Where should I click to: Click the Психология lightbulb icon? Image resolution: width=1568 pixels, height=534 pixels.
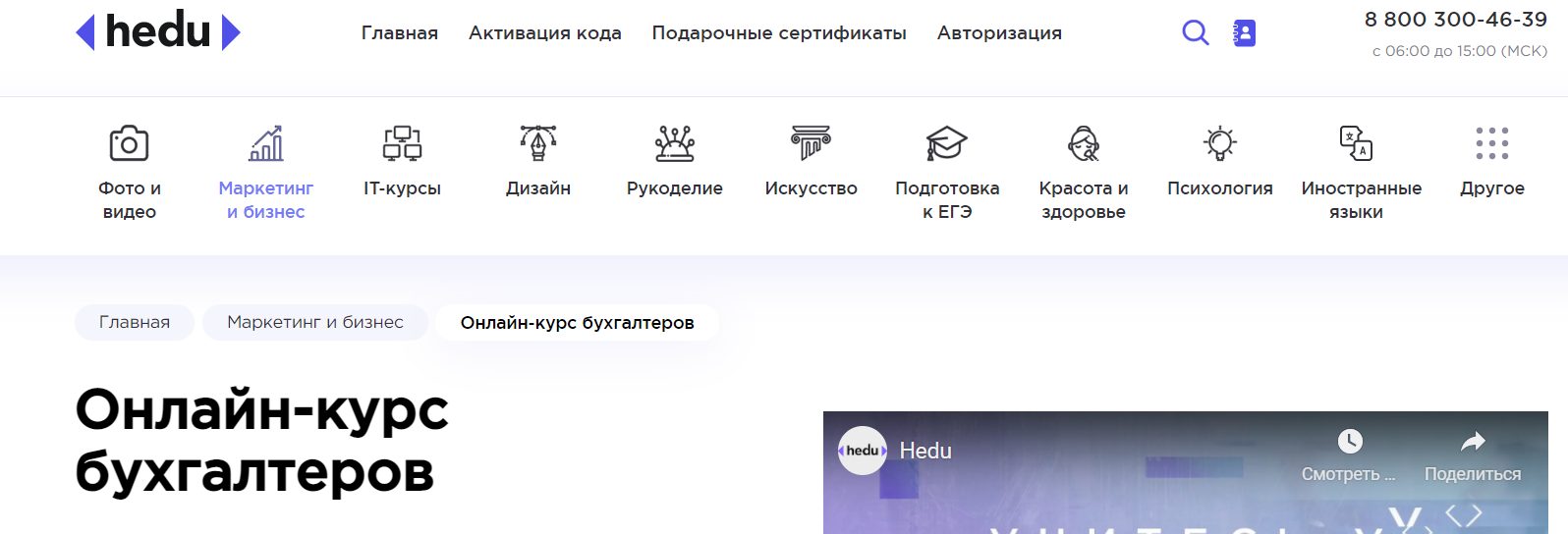[x=1219, y=144]
